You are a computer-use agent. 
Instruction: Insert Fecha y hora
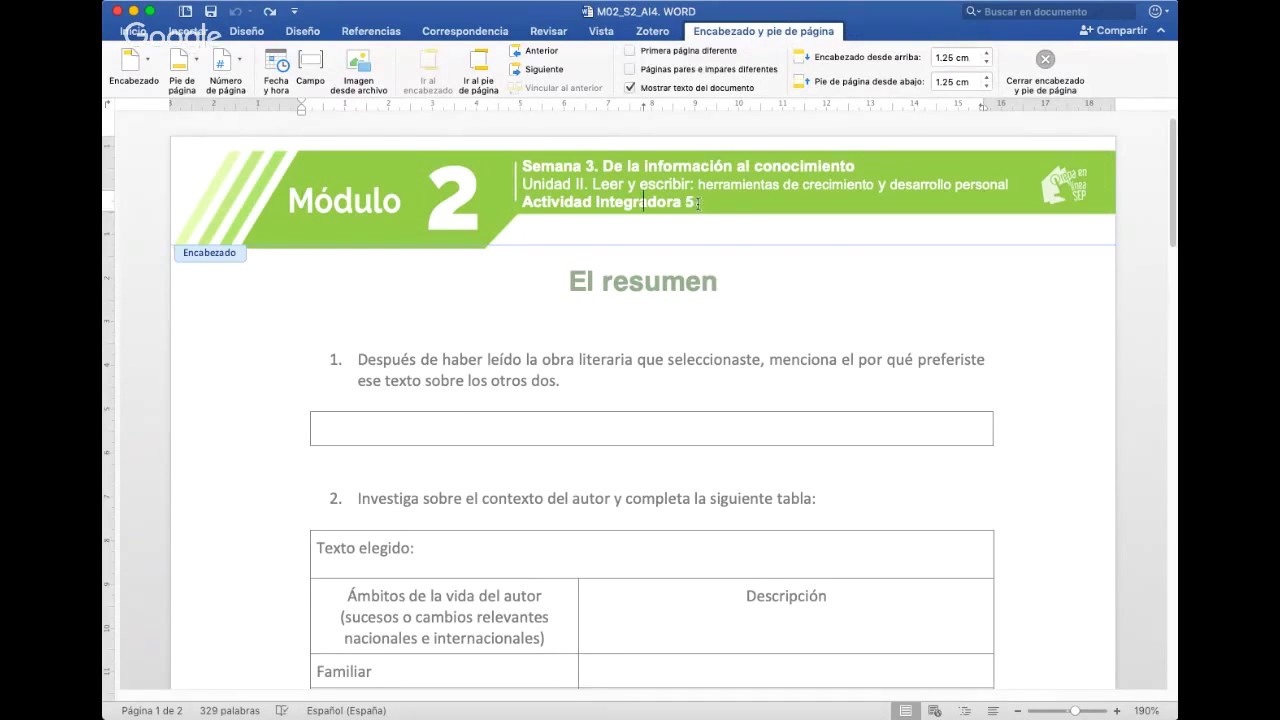276,70
